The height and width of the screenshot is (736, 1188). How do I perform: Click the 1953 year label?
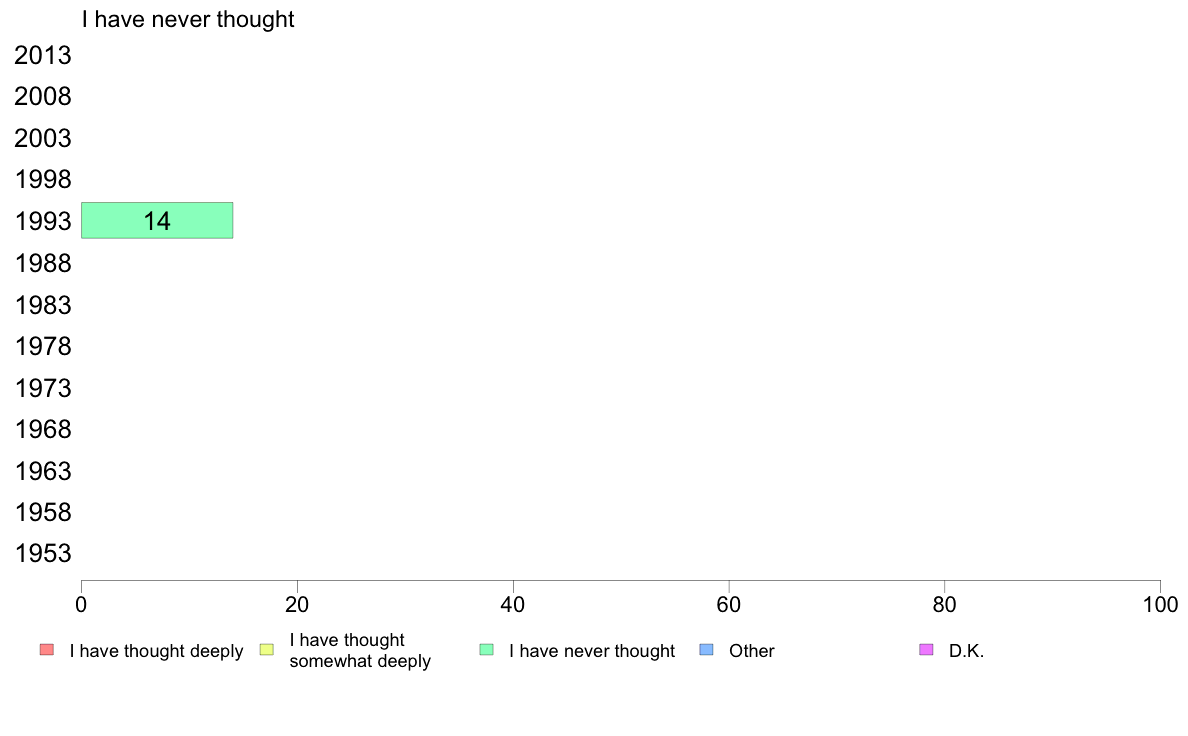[x=43, y=554]
